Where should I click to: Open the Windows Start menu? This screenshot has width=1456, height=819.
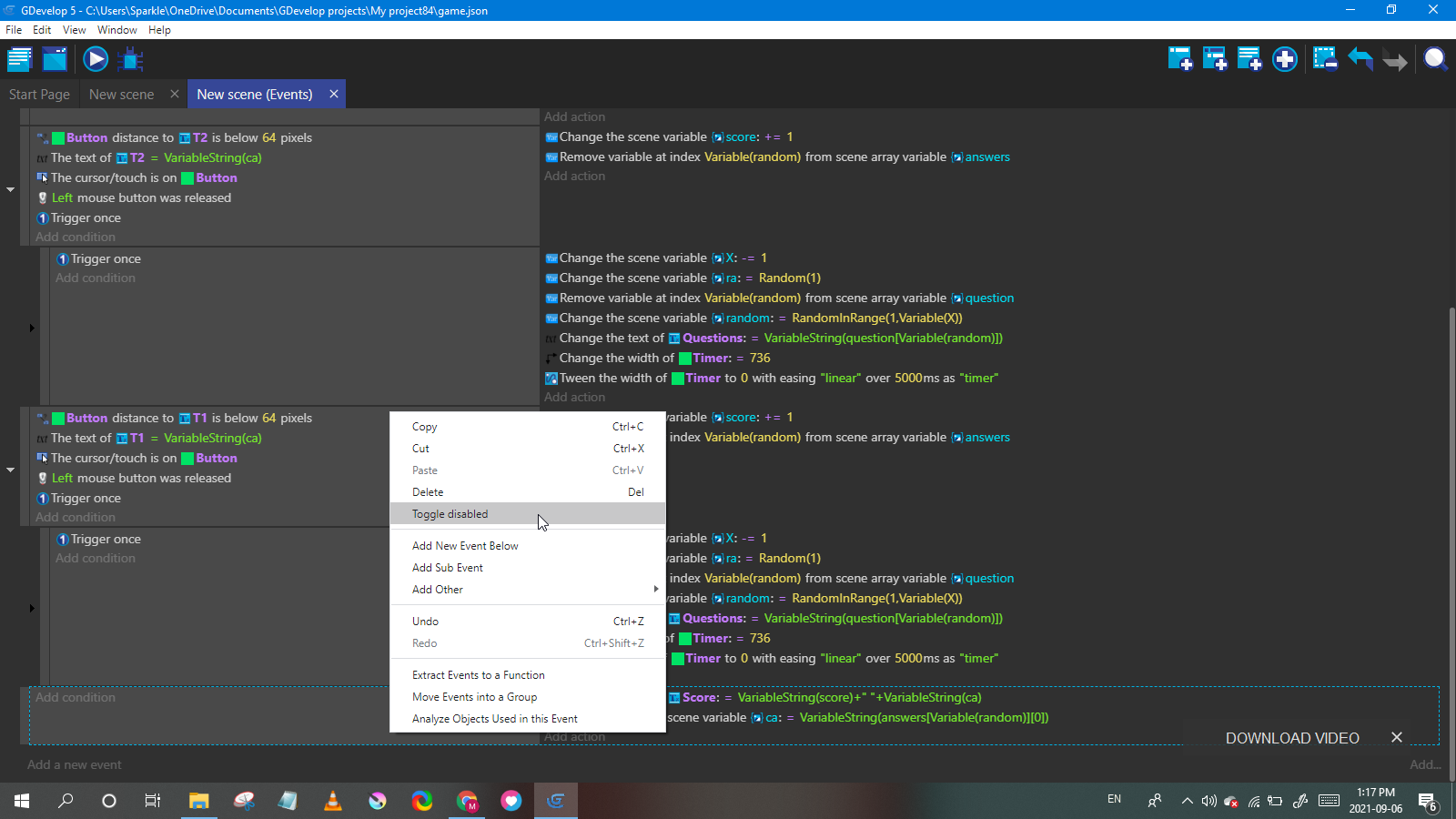22,801
